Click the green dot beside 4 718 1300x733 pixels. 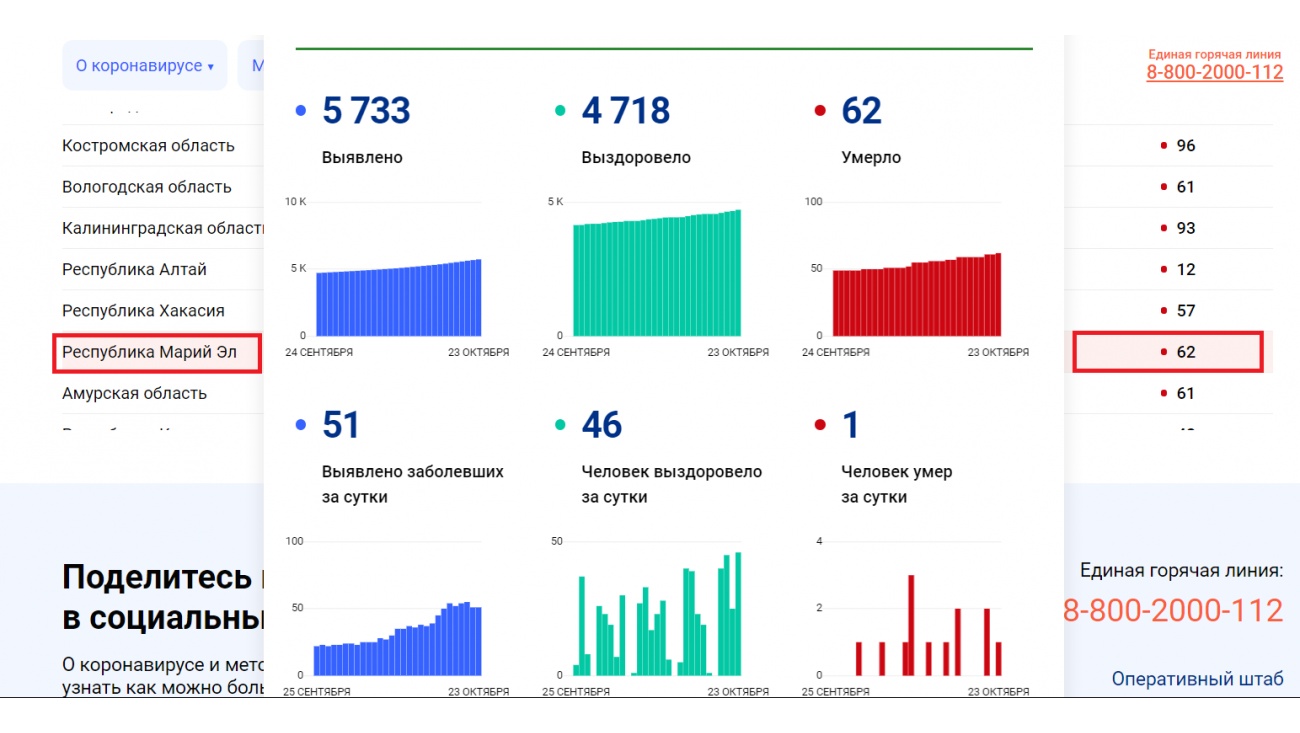point(561,111)
